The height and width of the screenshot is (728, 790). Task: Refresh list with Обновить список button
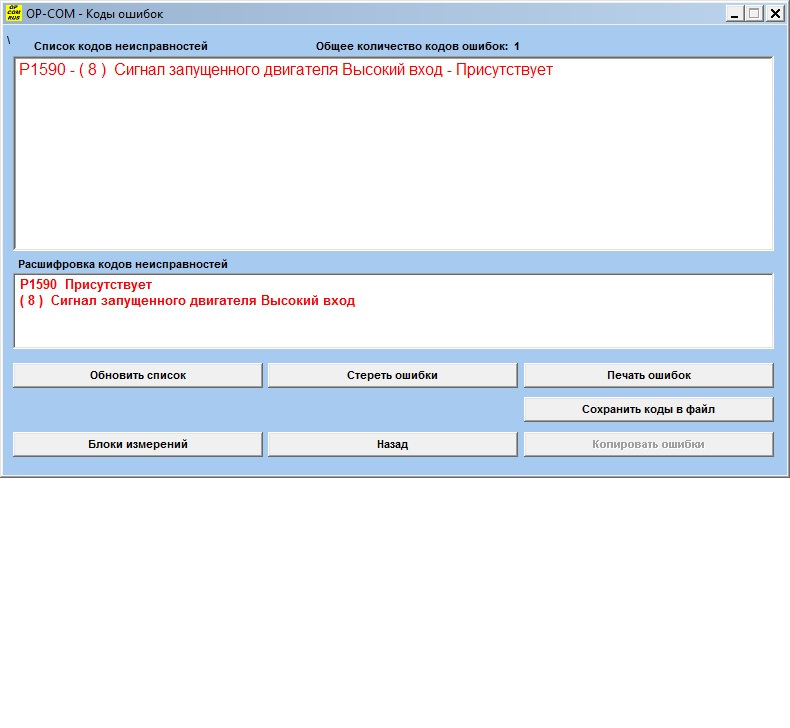138,375
